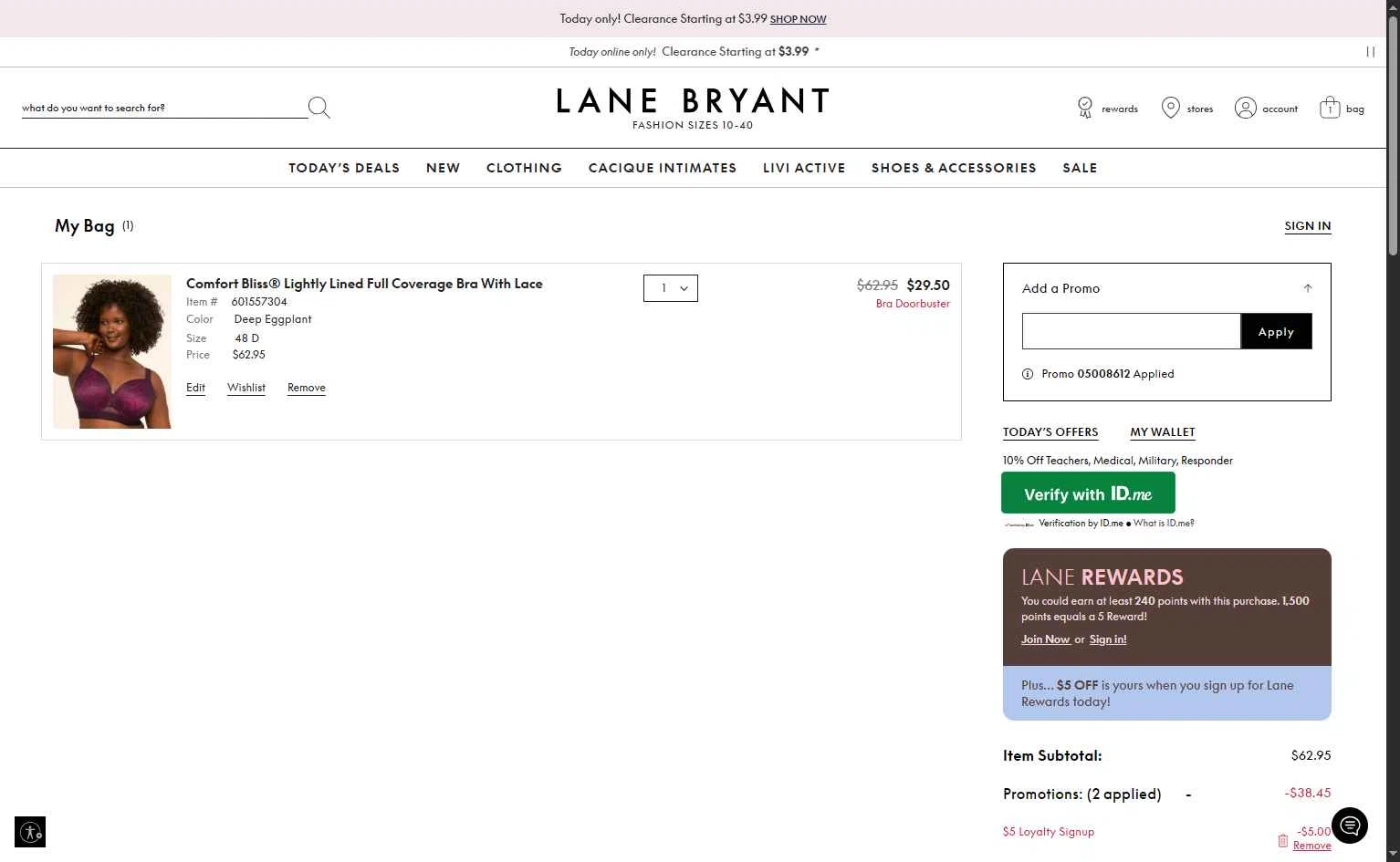
Task: Click the stores location pin icon
Action: [1170, 108]
